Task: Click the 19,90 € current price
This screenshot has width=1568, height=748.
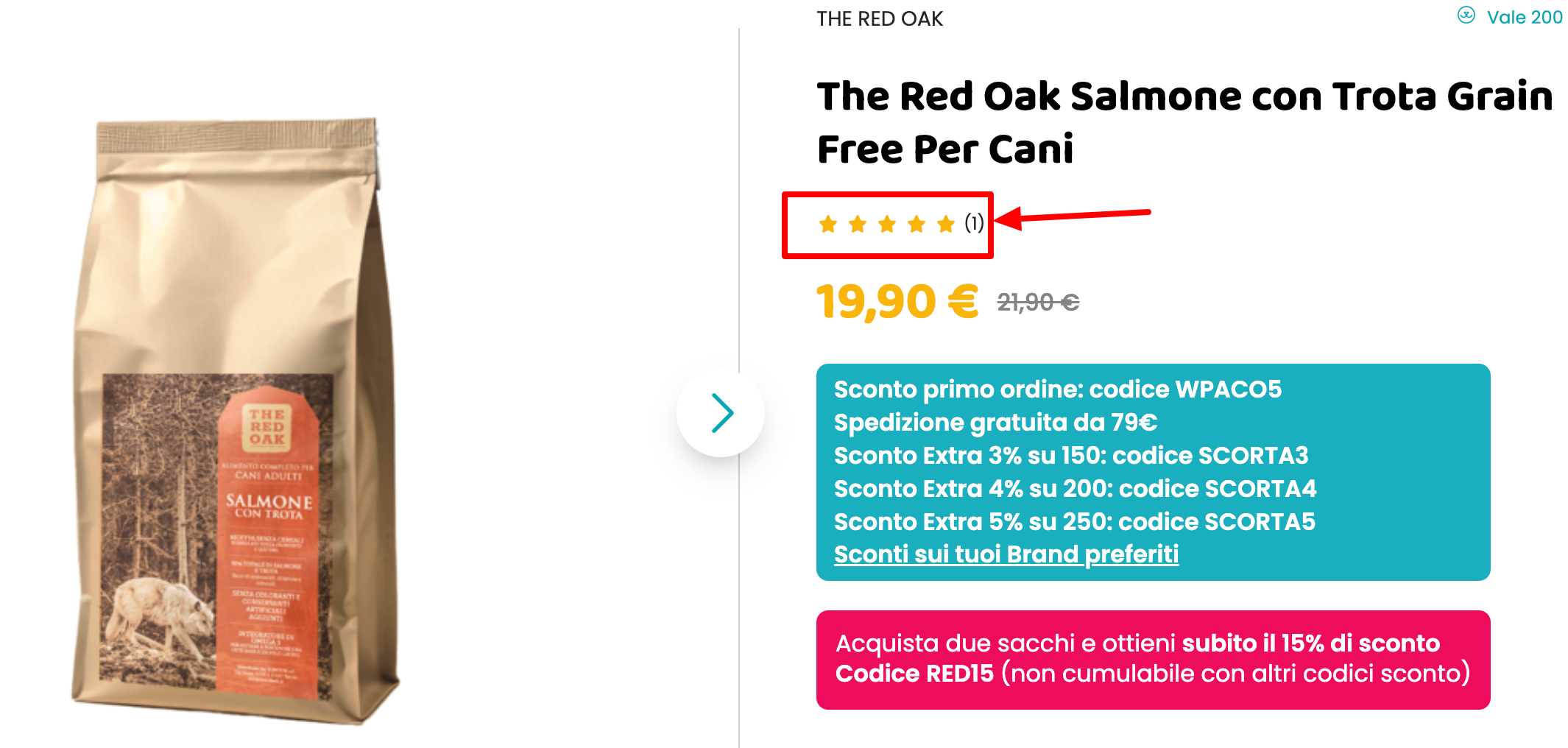Action: 897,302
